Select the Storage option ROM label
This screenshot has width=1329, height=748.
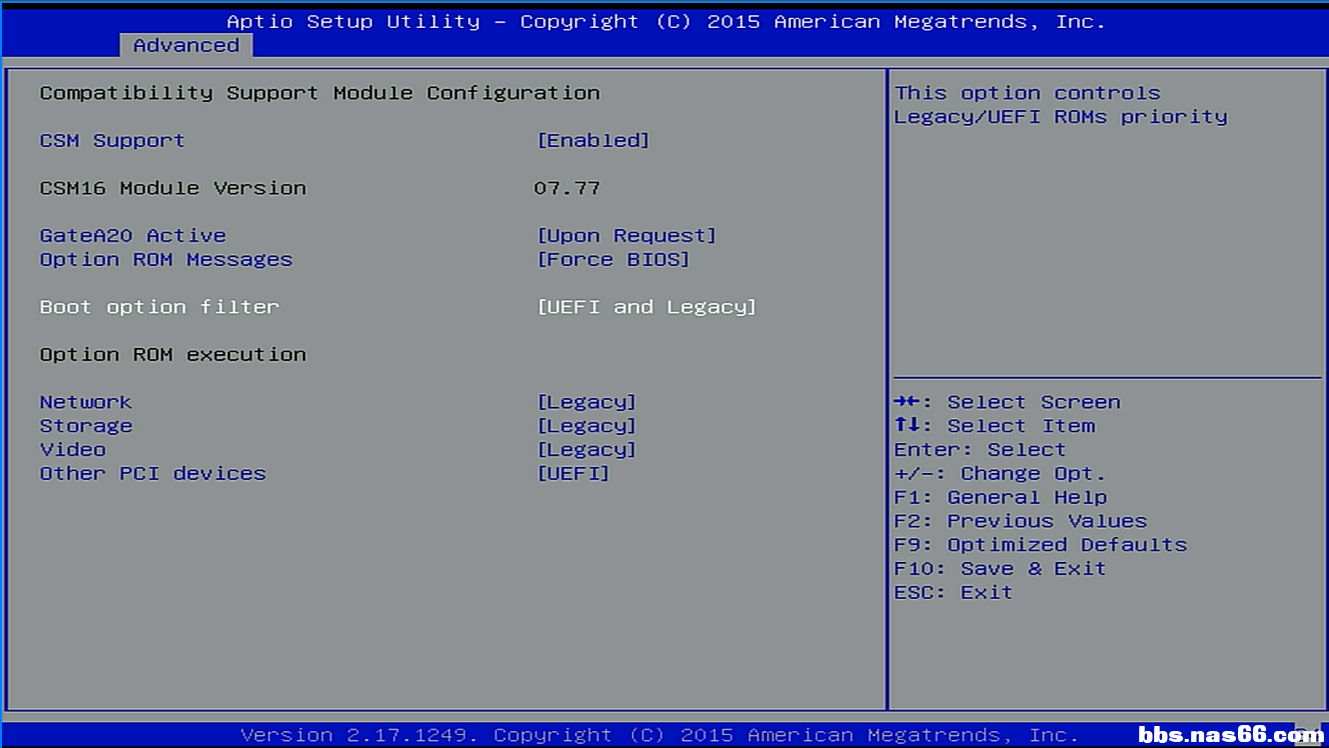[86, 426]
